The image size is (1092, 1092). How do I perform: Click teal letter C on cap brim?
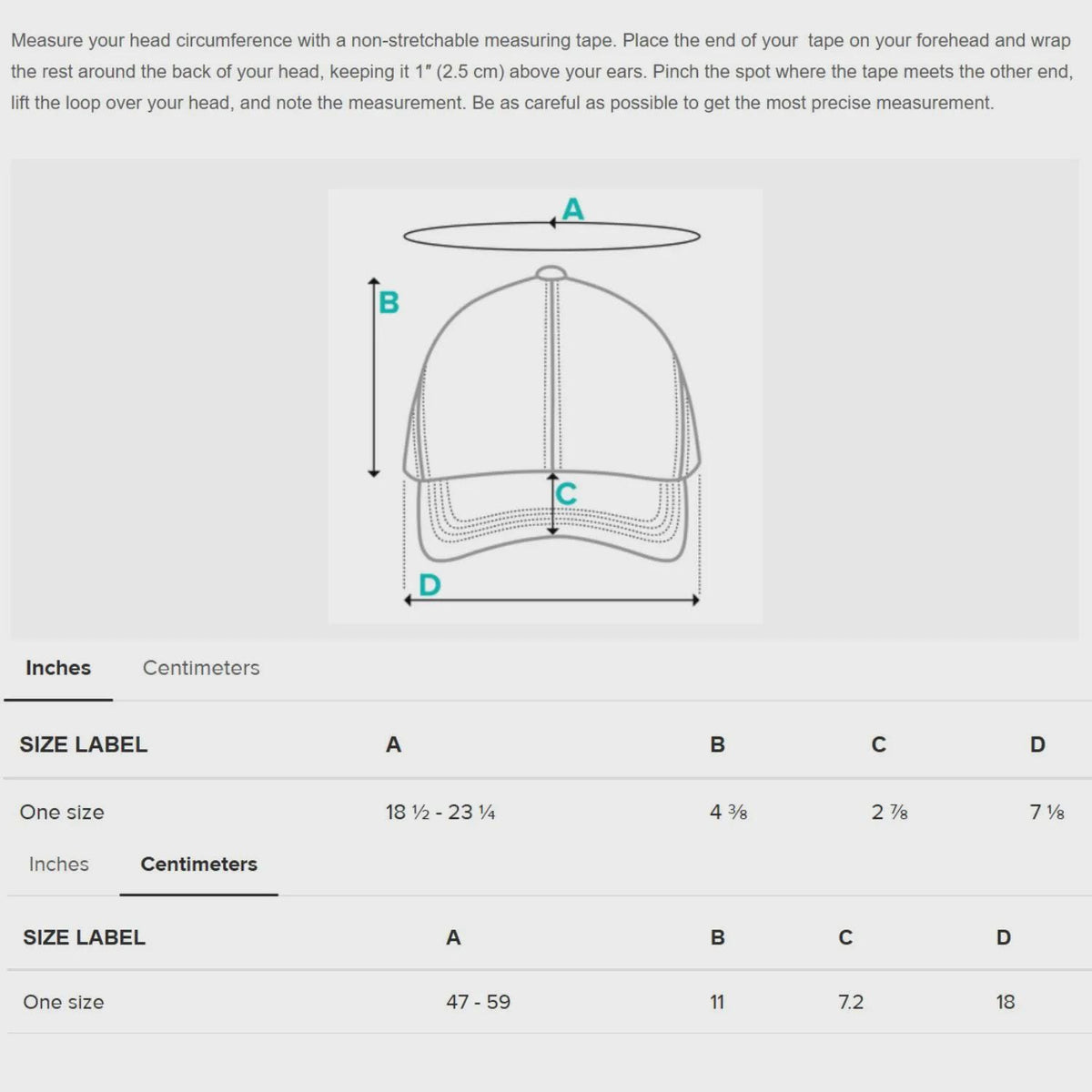[x=566, y=494]
